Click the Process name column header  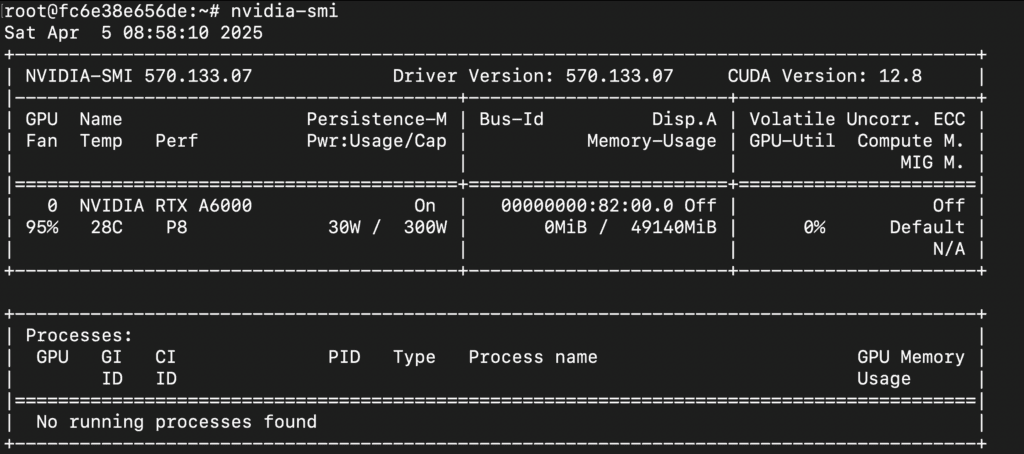[533, 357]
